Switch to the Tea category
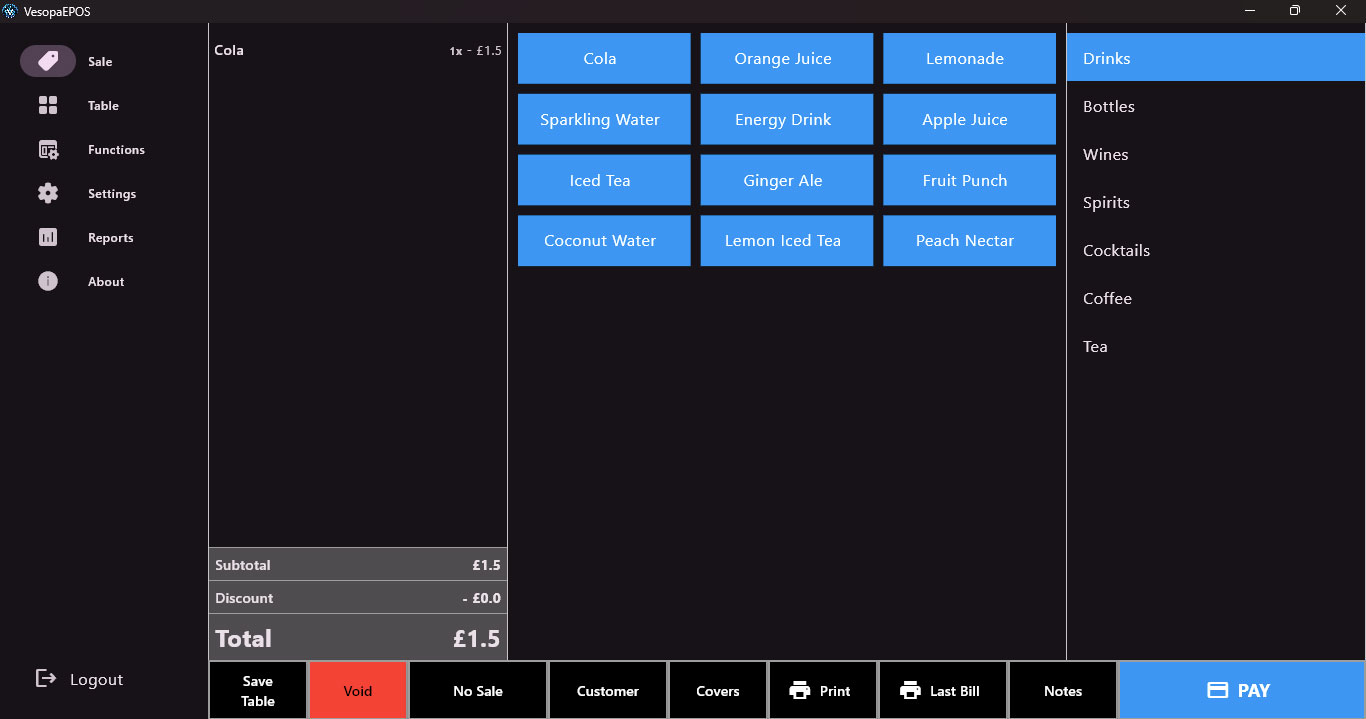The height and width of the screenshot is (719, 1366). [x=1215, y=346]
